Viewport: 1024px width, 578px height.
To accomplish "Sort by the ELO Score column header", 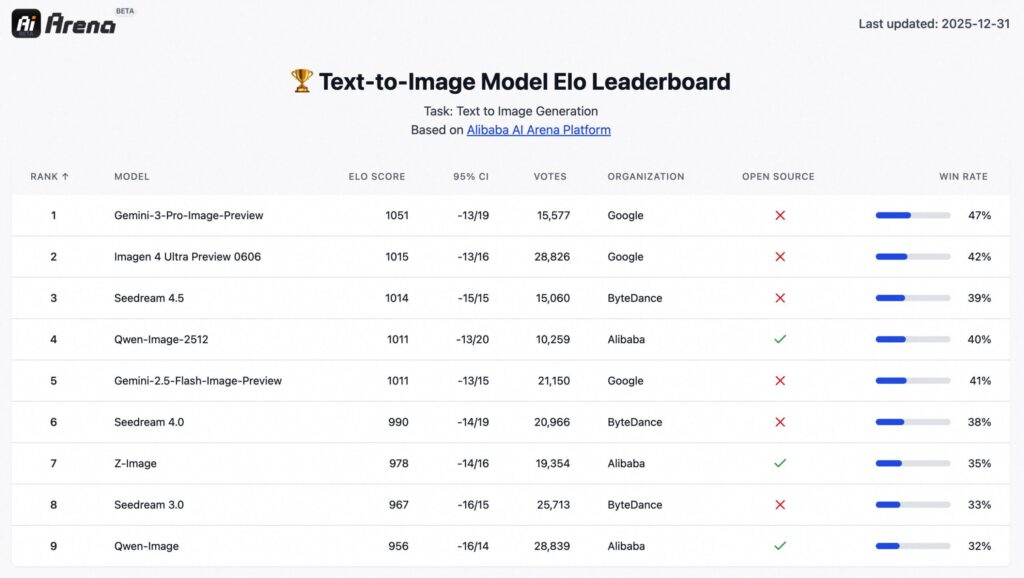I will point(376,177).
